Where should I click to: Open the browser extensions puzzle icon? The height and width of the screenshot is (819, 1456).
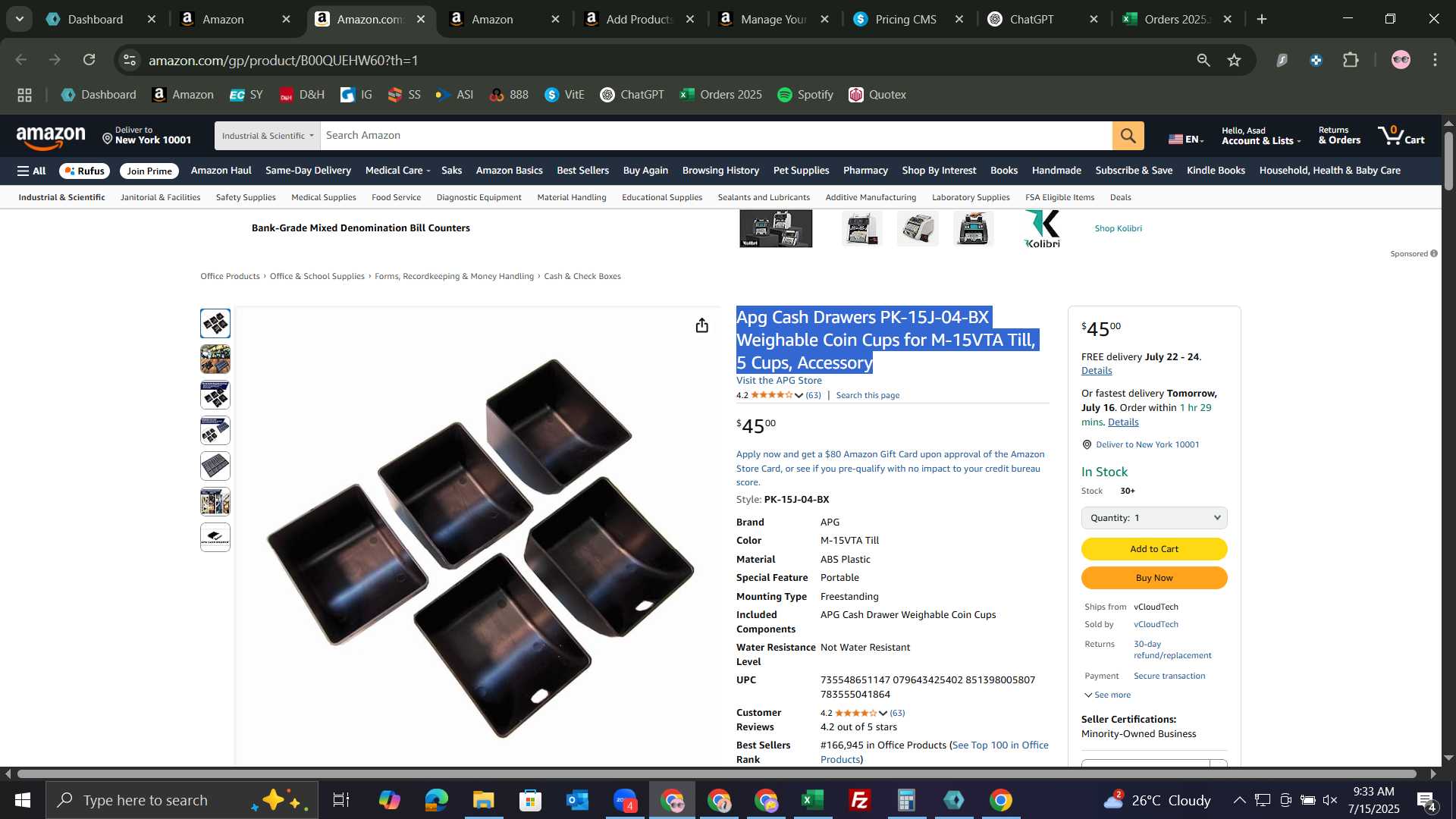tap(1351, 60)
